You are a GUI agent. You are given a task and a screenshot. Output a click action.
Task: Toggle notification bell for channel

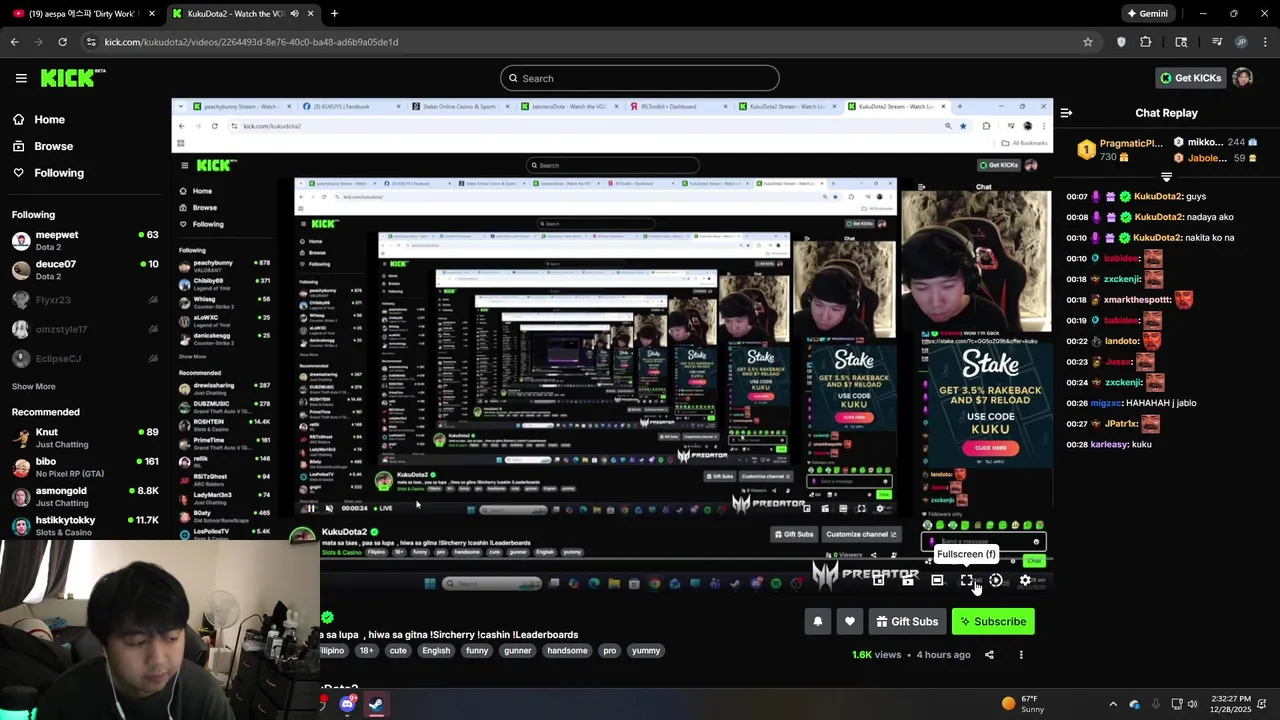click(x=818, y=622)
